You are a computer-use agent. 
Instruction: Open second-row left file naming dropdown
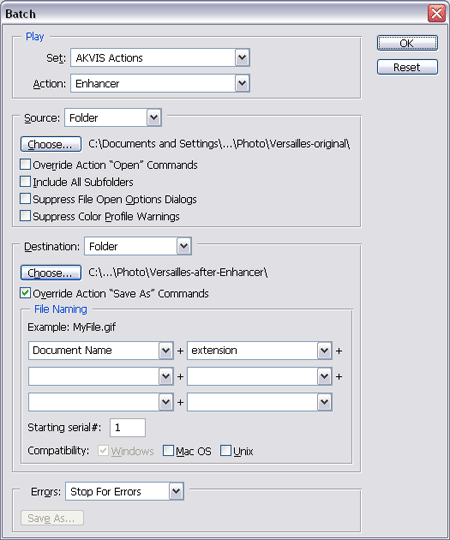click(101, 376)
